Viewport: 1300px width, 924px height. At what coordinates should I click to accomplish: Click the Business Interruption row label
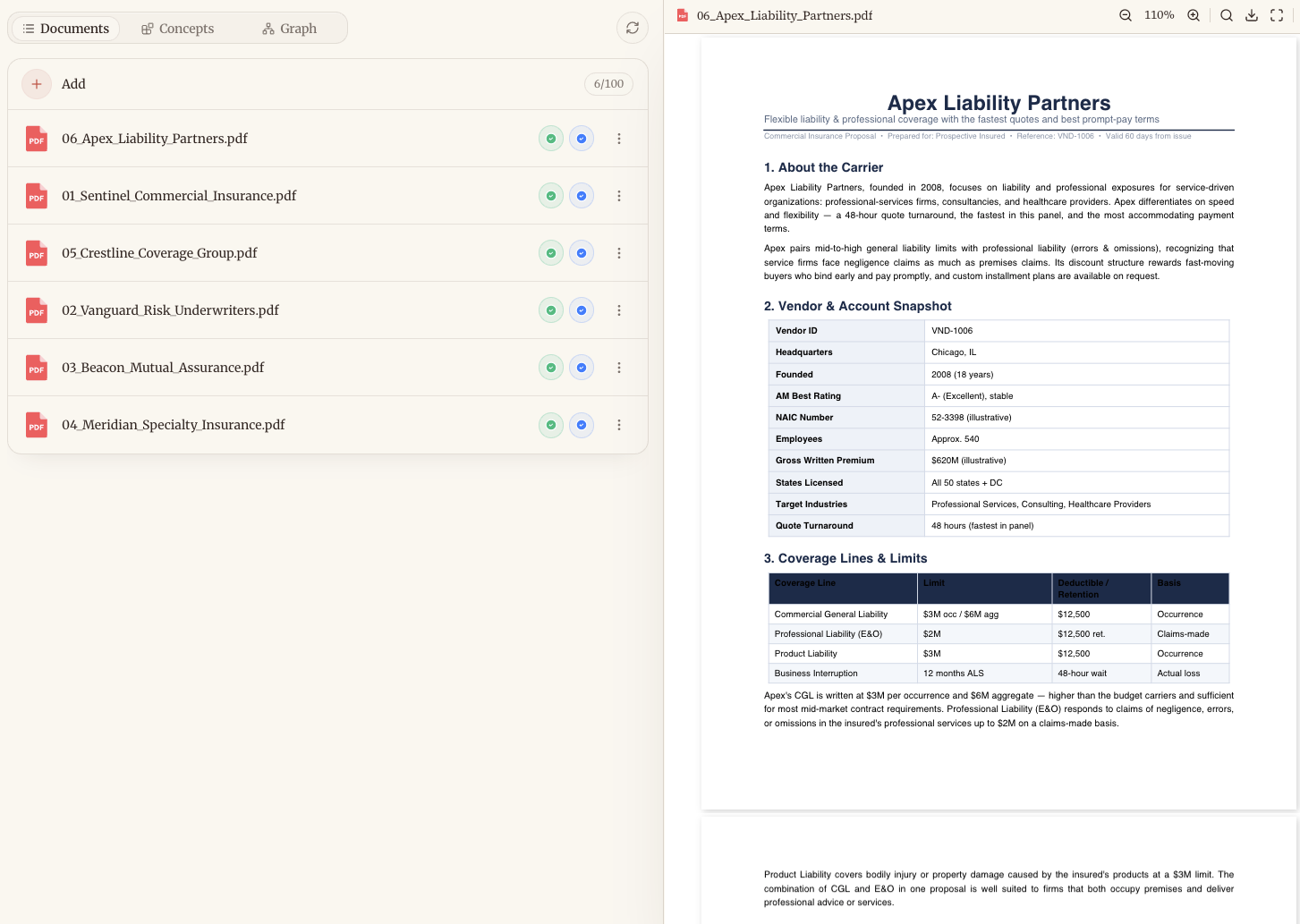coord(816,674)
